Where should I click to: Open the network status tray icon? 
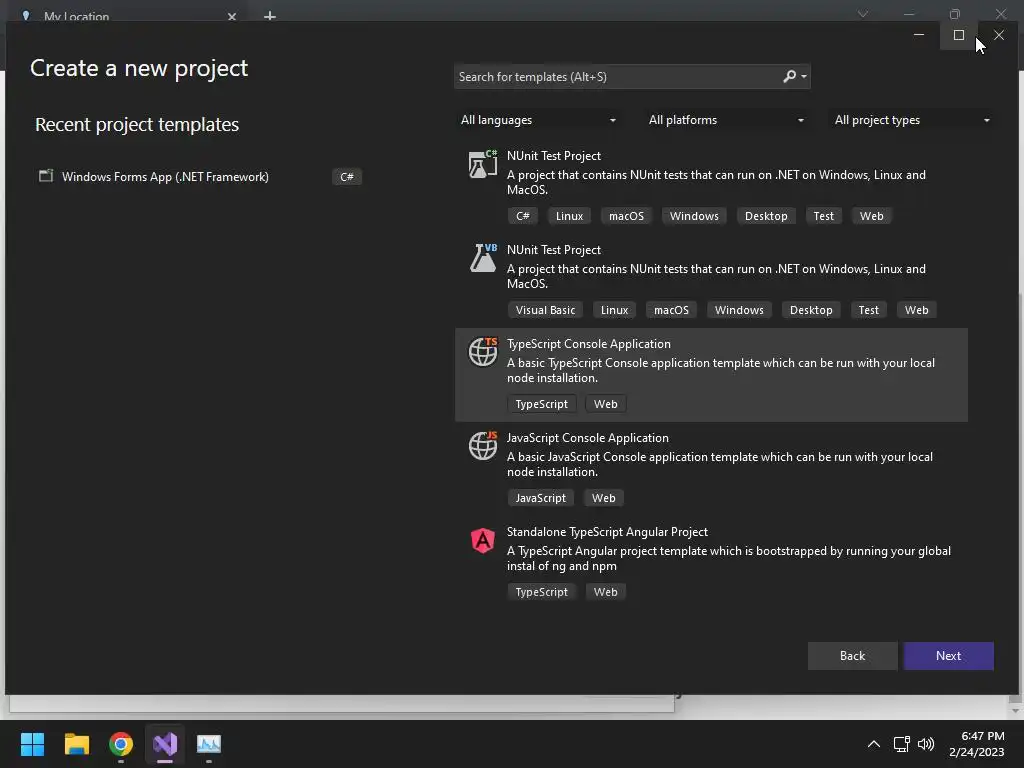[x=901, y=744]
